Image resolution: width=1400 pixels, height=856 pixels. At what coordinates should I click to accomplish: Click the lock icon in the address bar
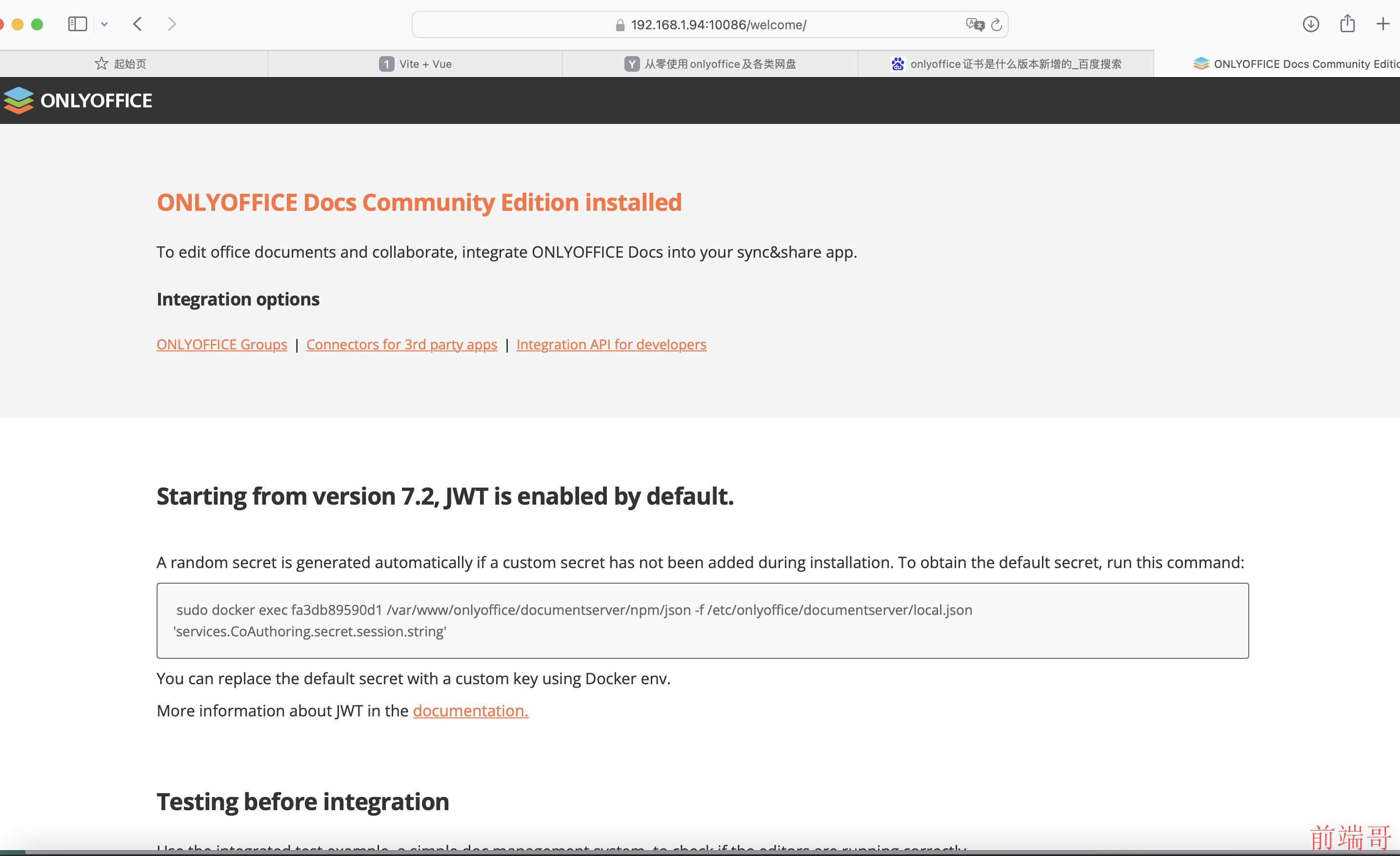[620, 25]
